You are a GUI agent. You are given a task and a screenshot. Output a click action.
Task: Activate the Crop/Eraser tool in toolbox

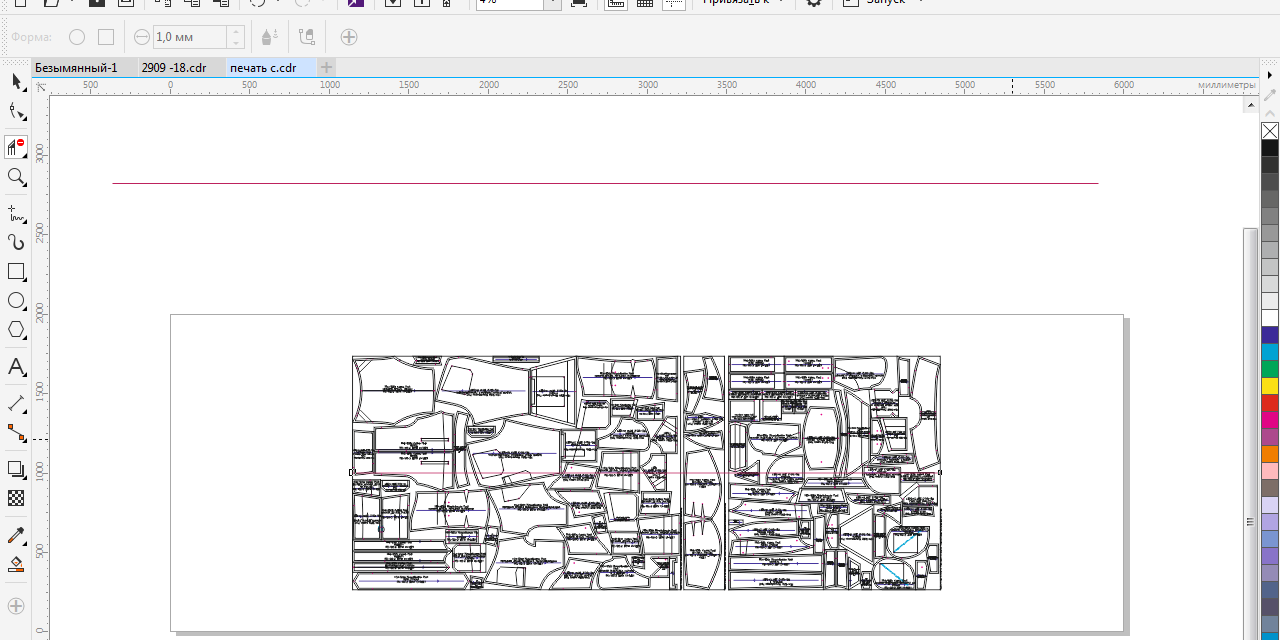point(16,147)
